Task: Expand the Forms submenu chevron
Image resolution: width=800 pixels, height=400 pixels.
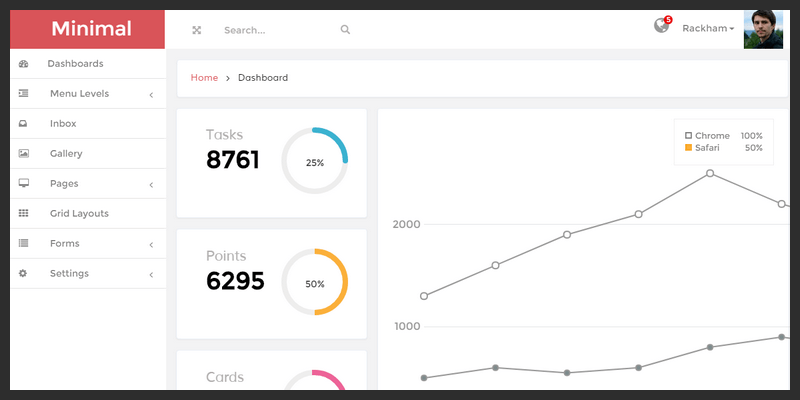Action: click(x=151, y=245)
